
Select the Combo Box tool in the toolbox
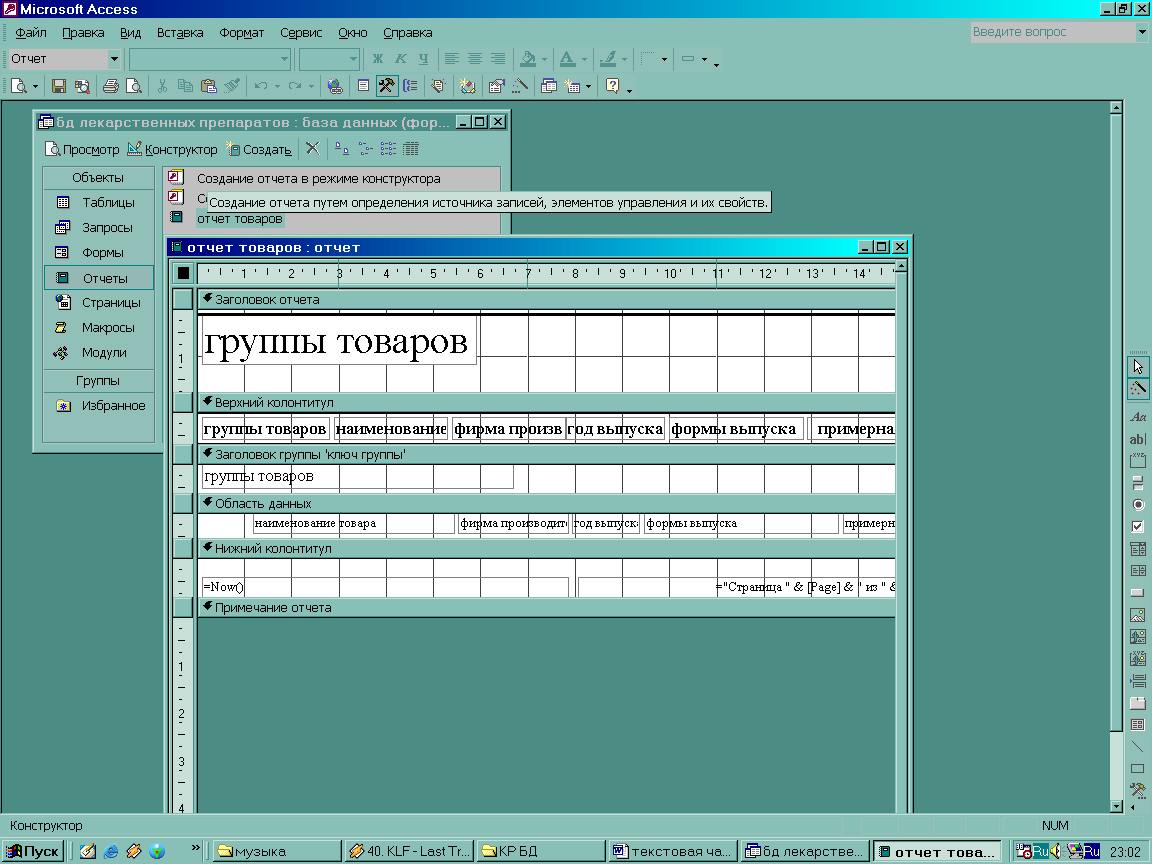click(1137, 549)
